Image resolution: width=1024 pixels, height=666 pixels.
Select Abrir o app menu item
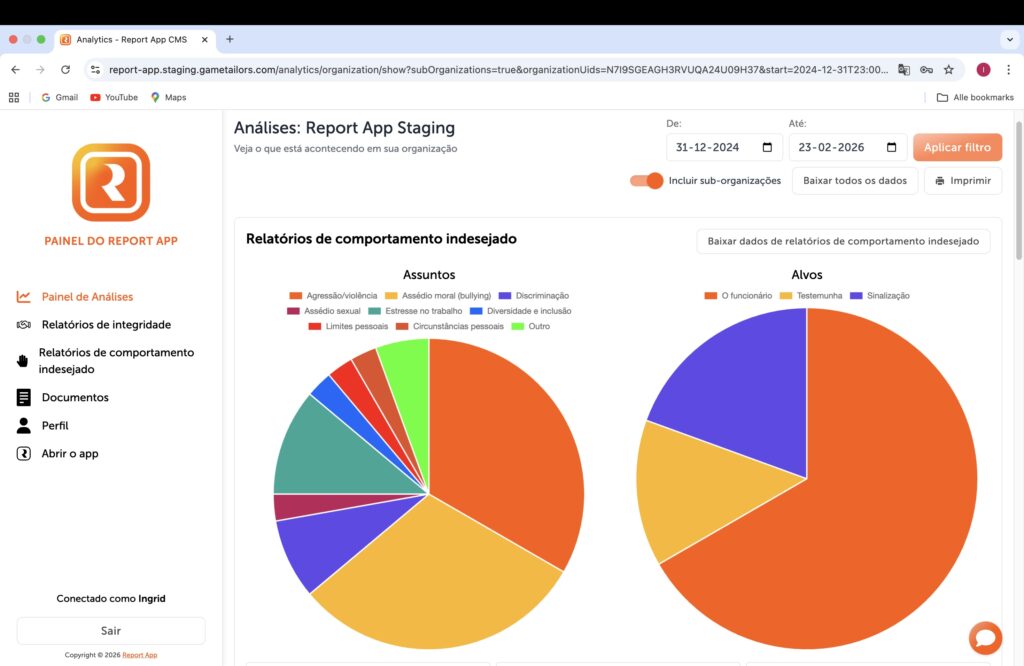click(x=70, y=453)
